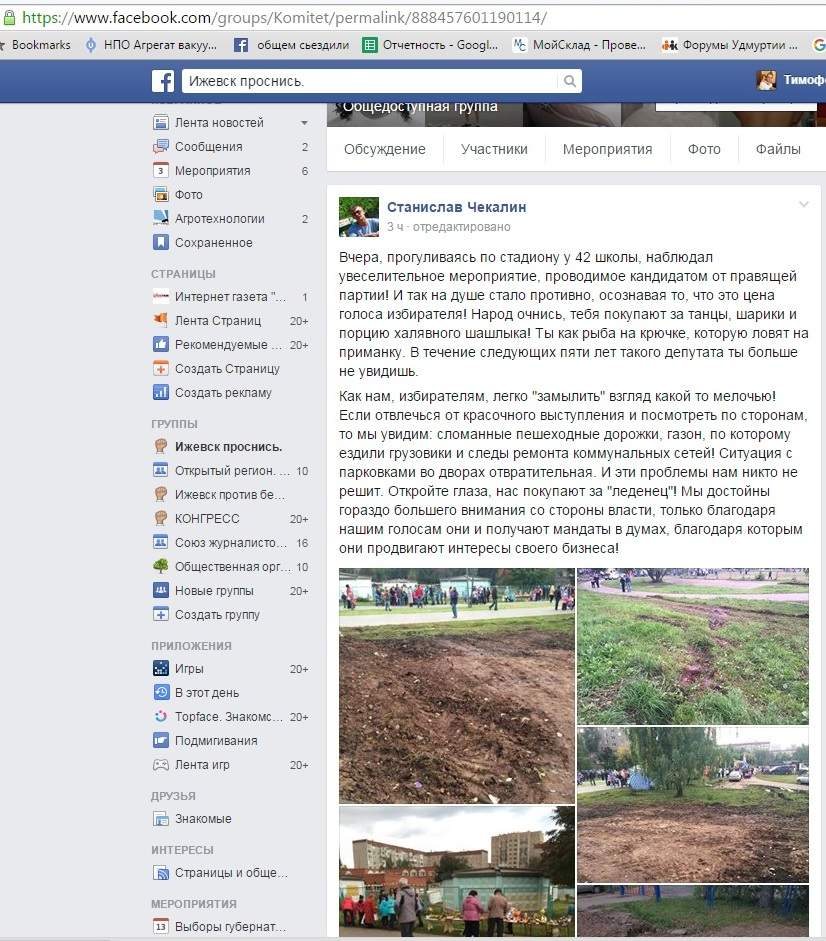The height and width of the screenshot is (941, 826).
Task: Click the Facebook logo icon
Action: (x=163, y=82)
